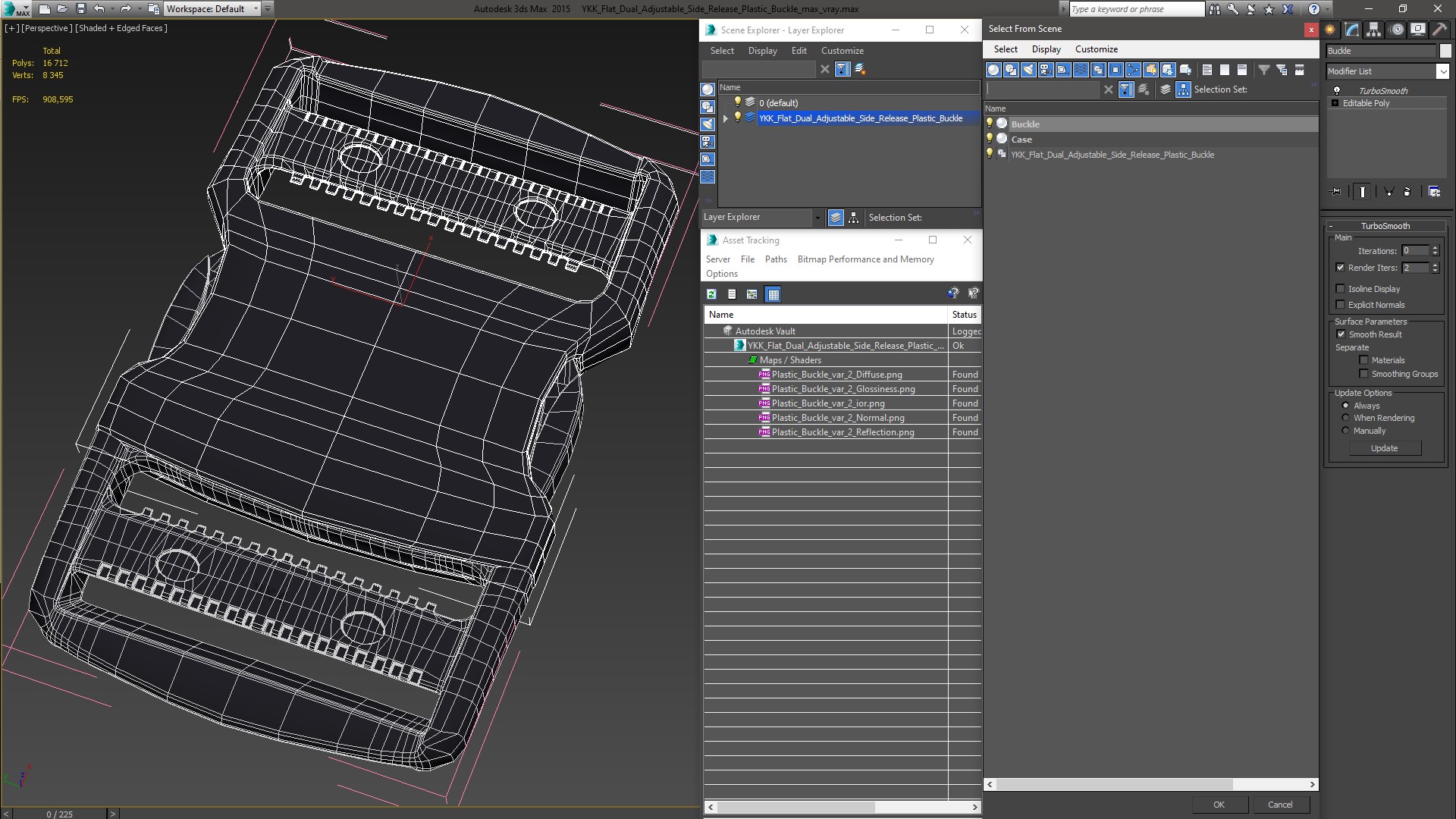Click Table View icon in Asset Tracking
Viewport: 1456px width, 819px height.
(x=773, y=294)
